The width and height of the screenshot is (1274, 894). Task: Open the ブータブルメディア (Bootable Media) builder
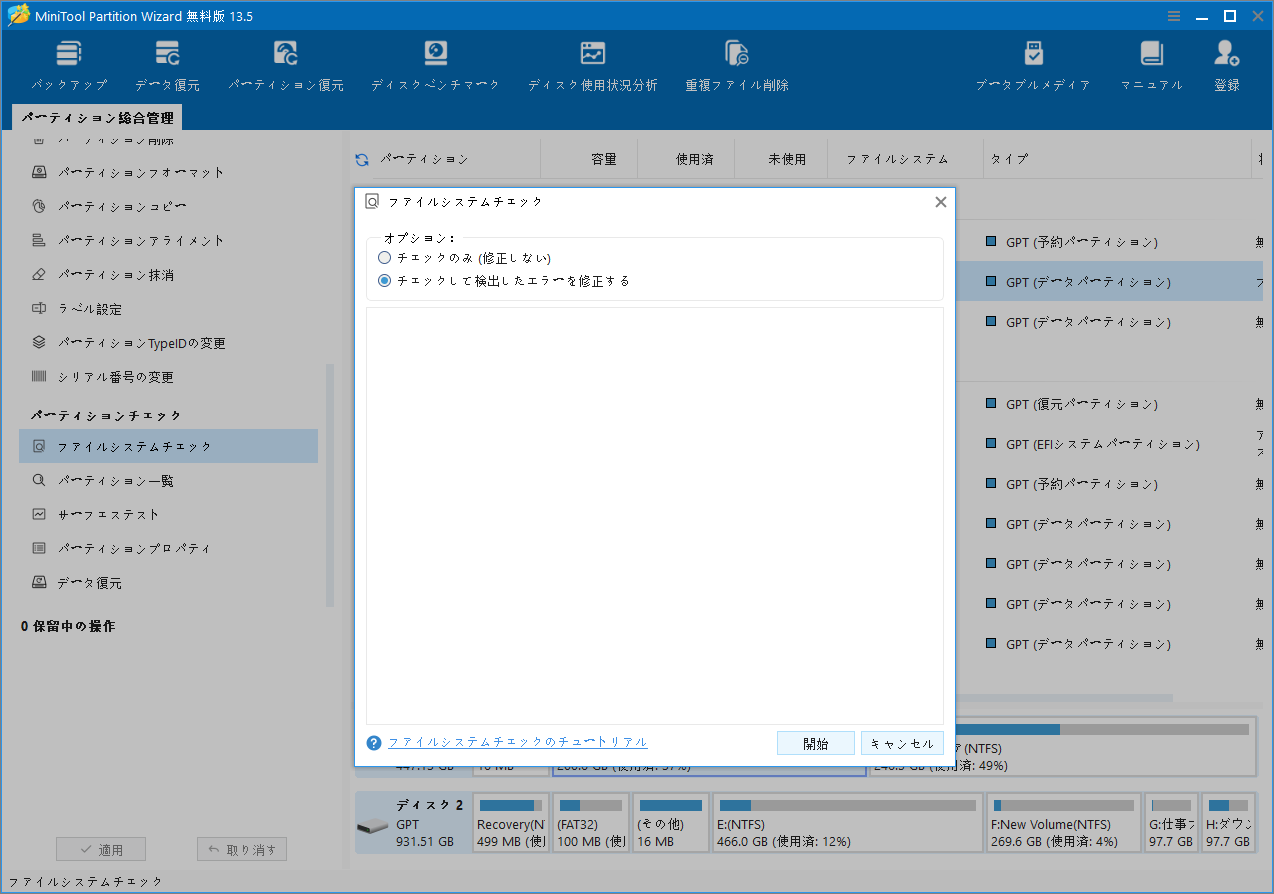(x=1033, y=62)
